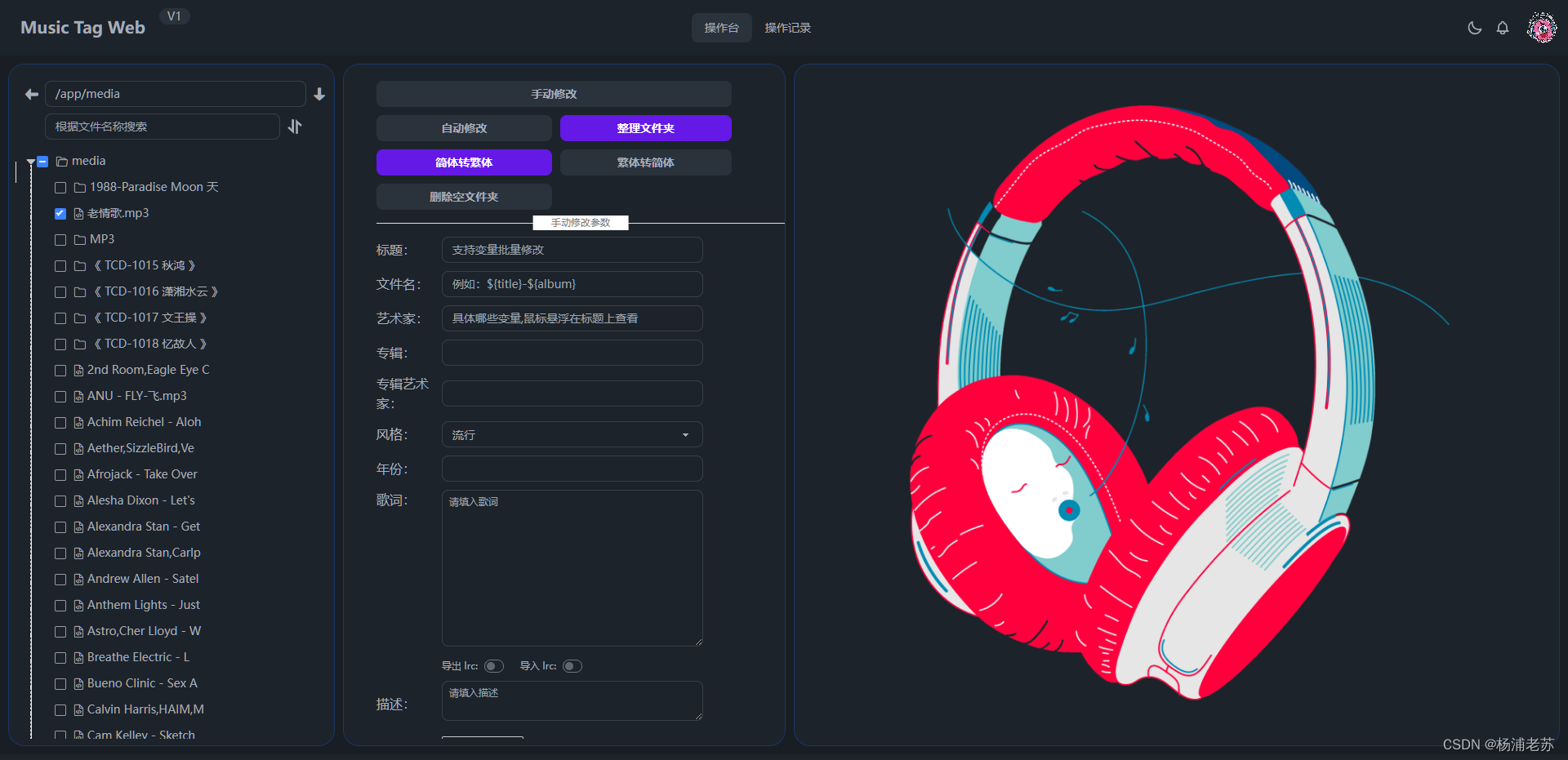Click the Alesha Dixon file icon

pyautogui.click(x=79, y=501)
